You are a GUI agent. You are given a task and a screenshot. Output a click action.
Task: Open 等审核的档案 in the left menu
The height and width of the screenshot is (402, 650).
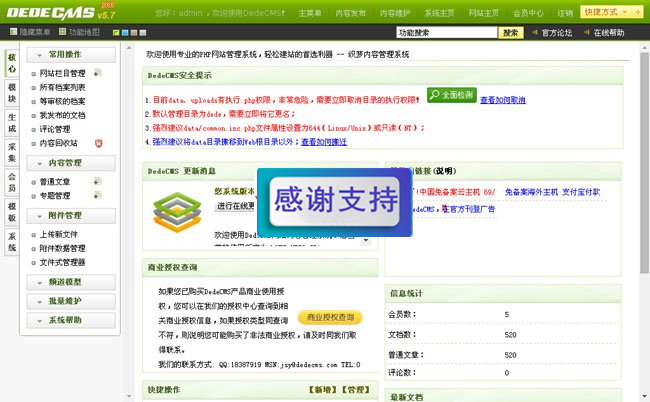63,101
